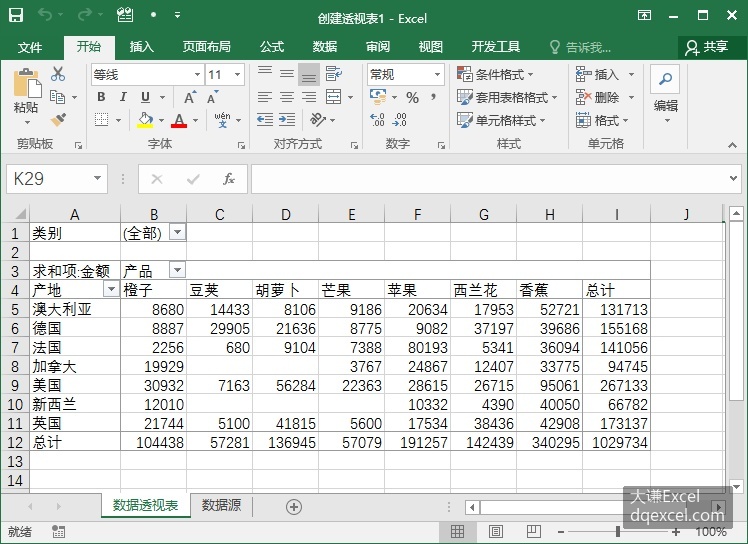This screenshot has width=748, height=544.
Task: Switch to the 页面布局 tab
Action: pyautogui.click(x=206, y=47)
